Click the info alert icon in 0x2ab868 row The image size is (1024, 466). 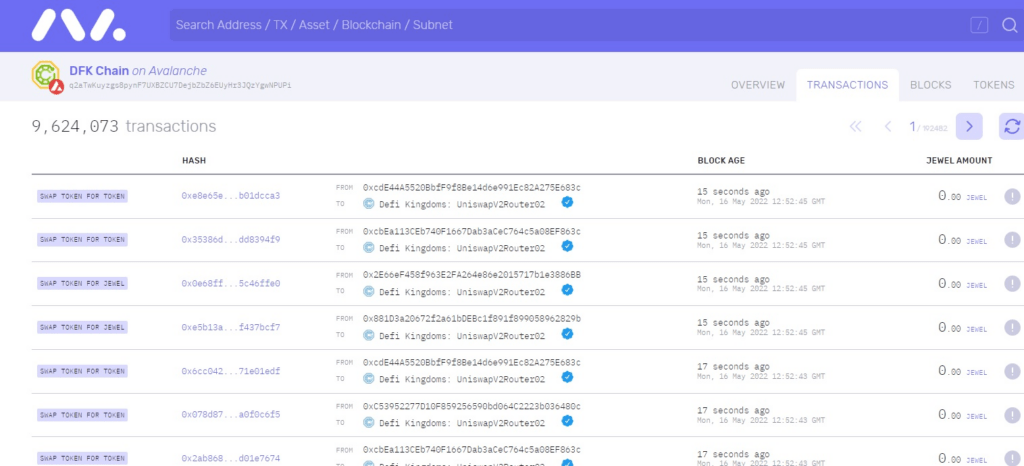coord(1012,458)
